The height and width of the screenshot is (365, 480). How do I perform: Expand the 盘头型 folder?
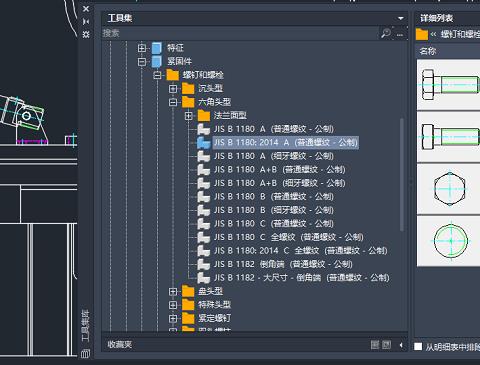coord(173,292)
